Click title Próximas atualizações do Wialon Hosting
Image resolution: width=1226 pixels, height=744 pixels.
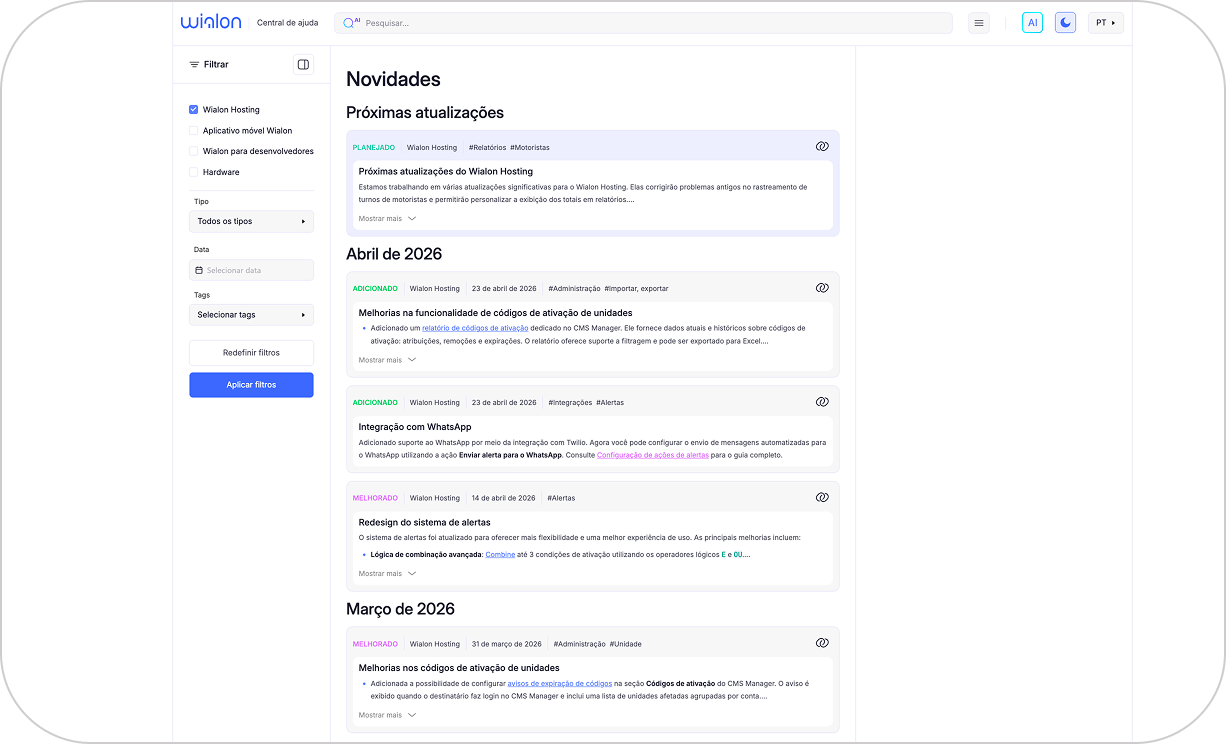tap(446, 172)
